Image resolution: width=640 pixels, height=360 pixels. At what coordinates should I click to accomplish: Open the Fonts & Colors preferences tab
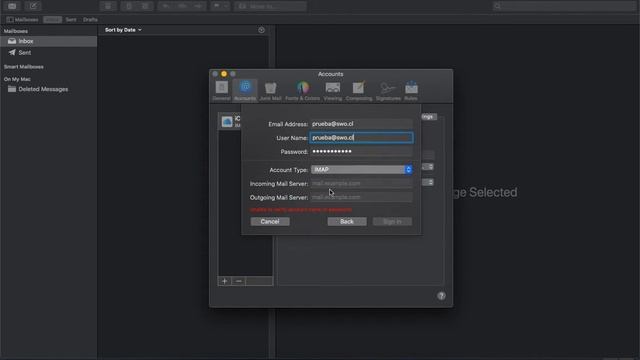(x=302, y=91)
